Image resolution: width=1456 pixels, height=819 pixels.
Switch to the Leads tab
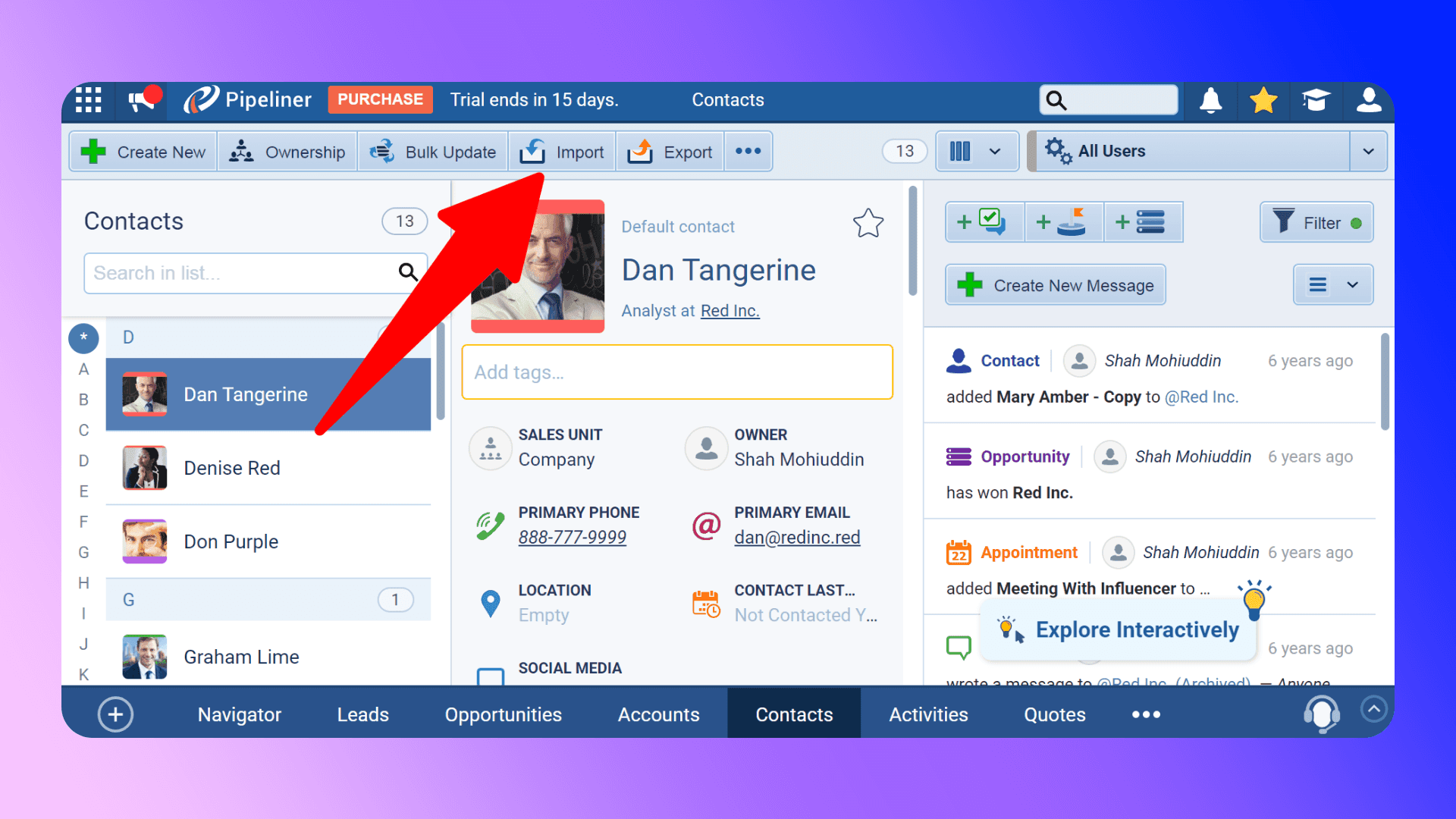(x=363, y=714)
